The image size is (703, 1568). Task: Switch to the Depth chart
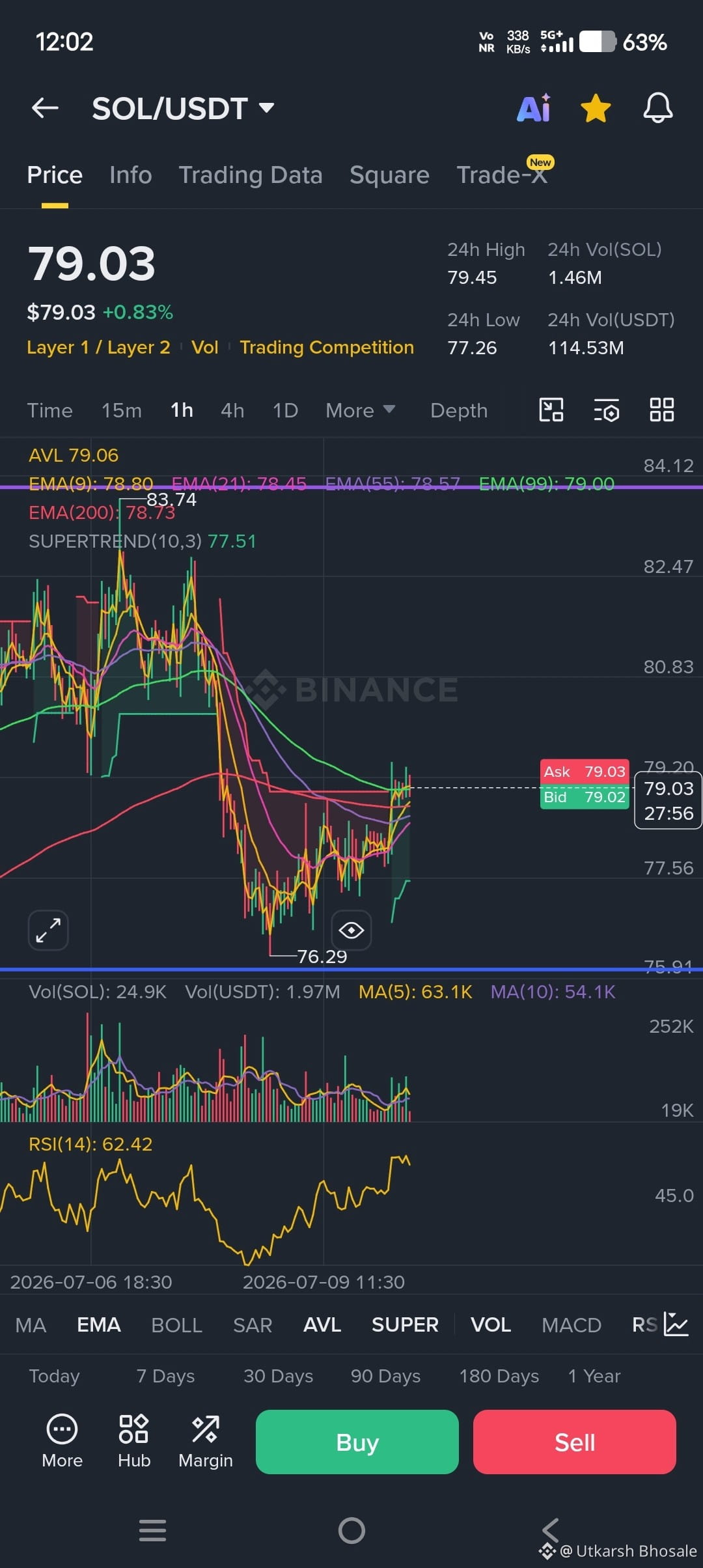coord(459,411)
